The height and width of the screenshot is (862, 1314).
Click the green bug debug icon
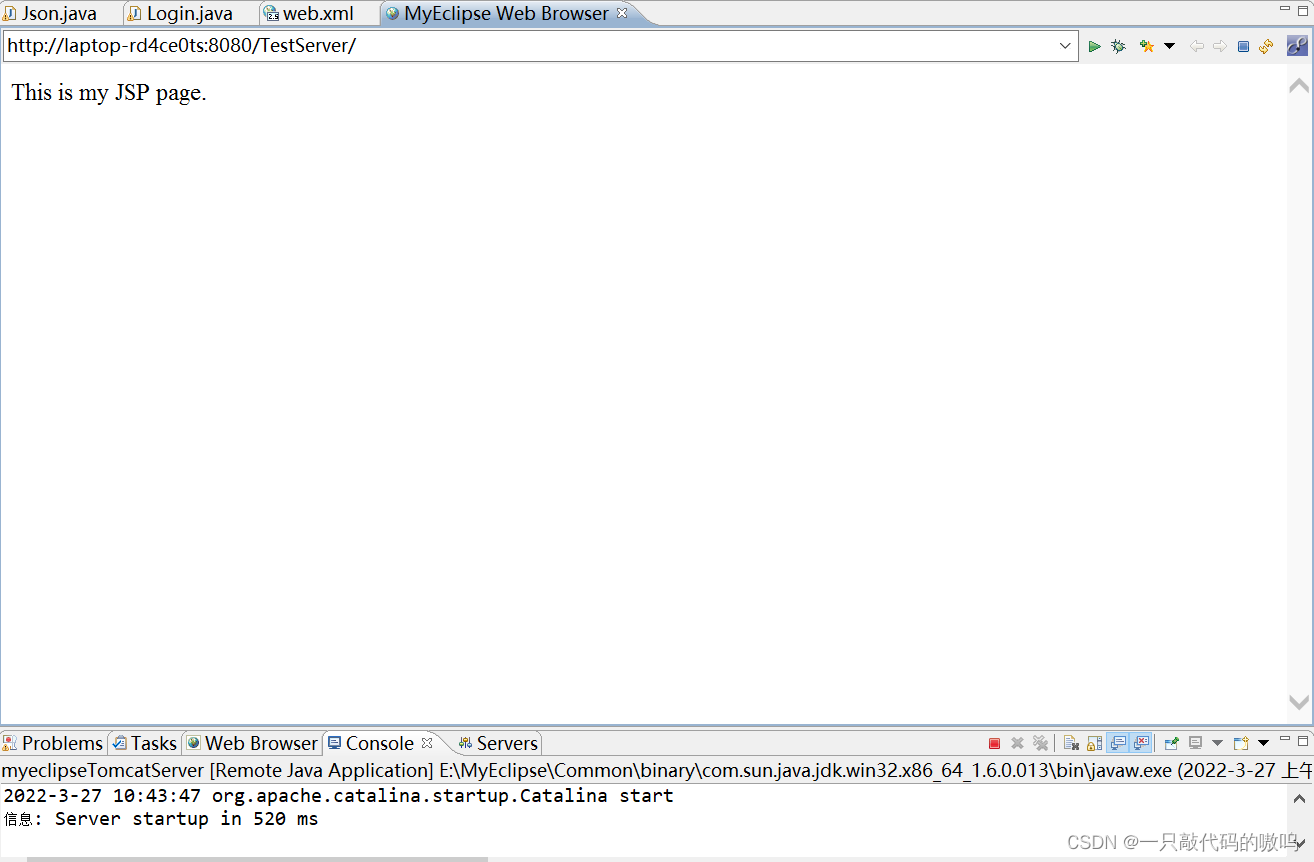1119,46
